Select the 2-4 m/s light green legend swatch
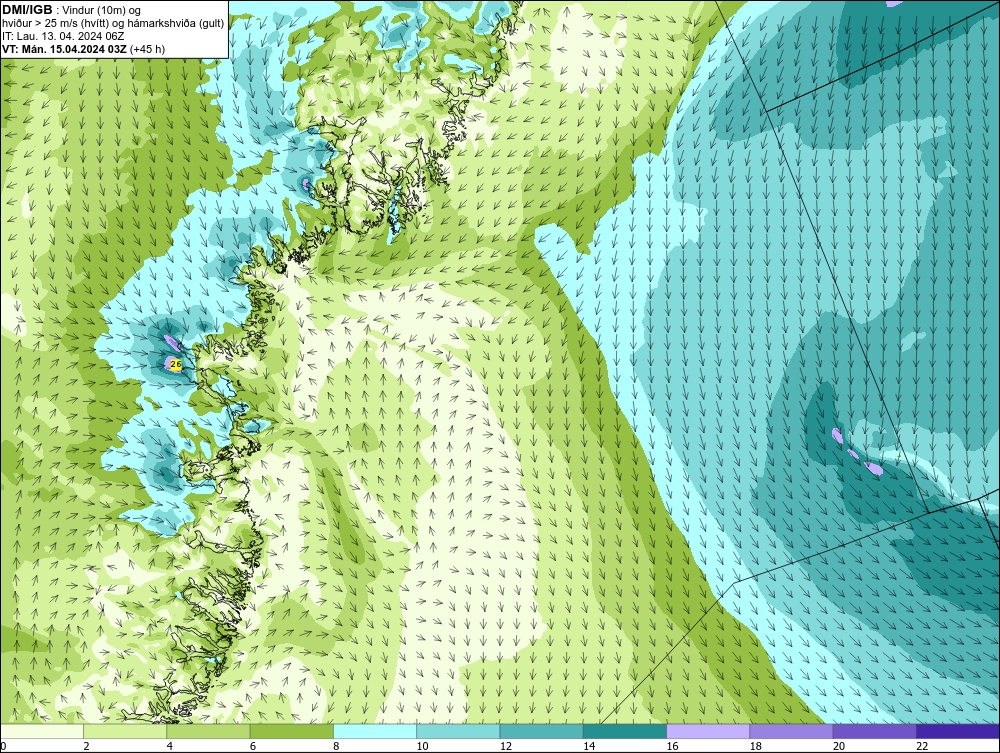This screenshot has height=753, width=1000. (125, 731)
